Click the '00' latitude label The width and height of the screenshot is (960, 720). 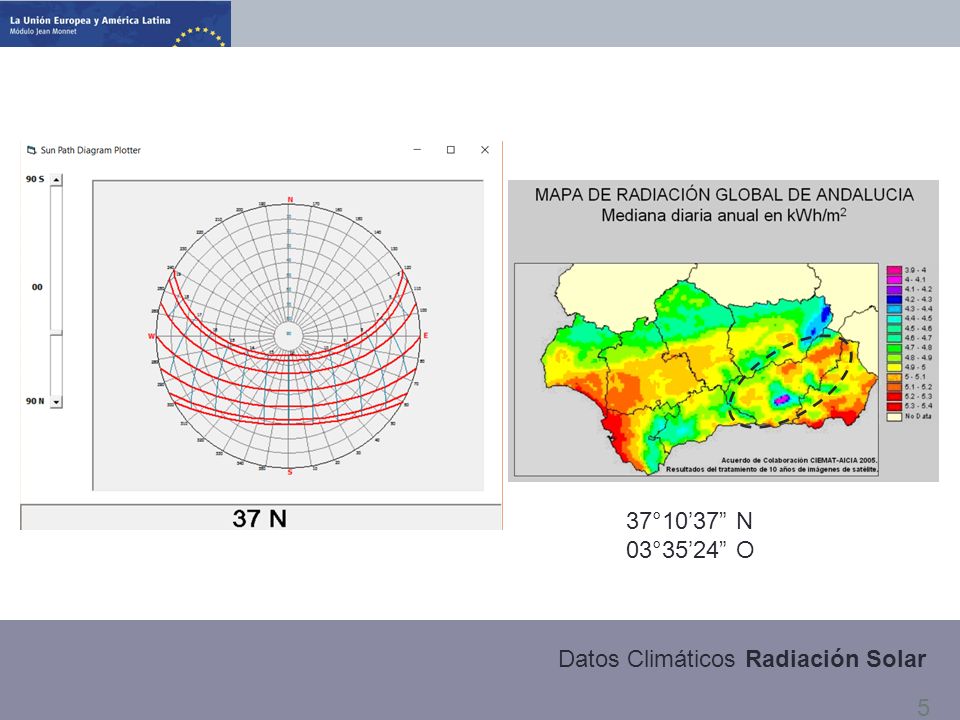coord(37,287)
